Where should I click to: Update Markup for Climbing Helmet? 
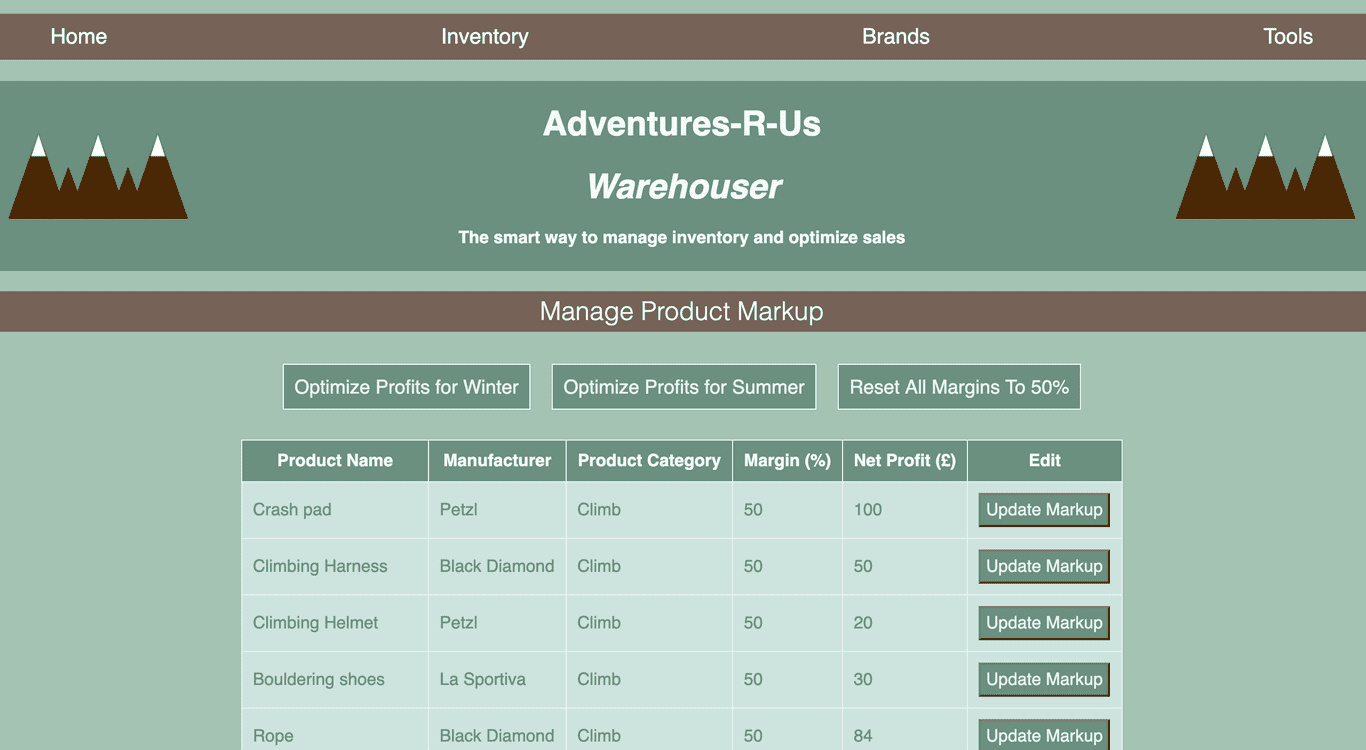1044,623
